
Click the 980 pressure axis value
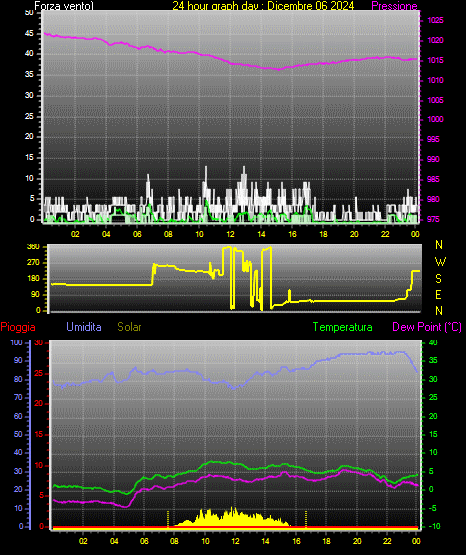433,199
